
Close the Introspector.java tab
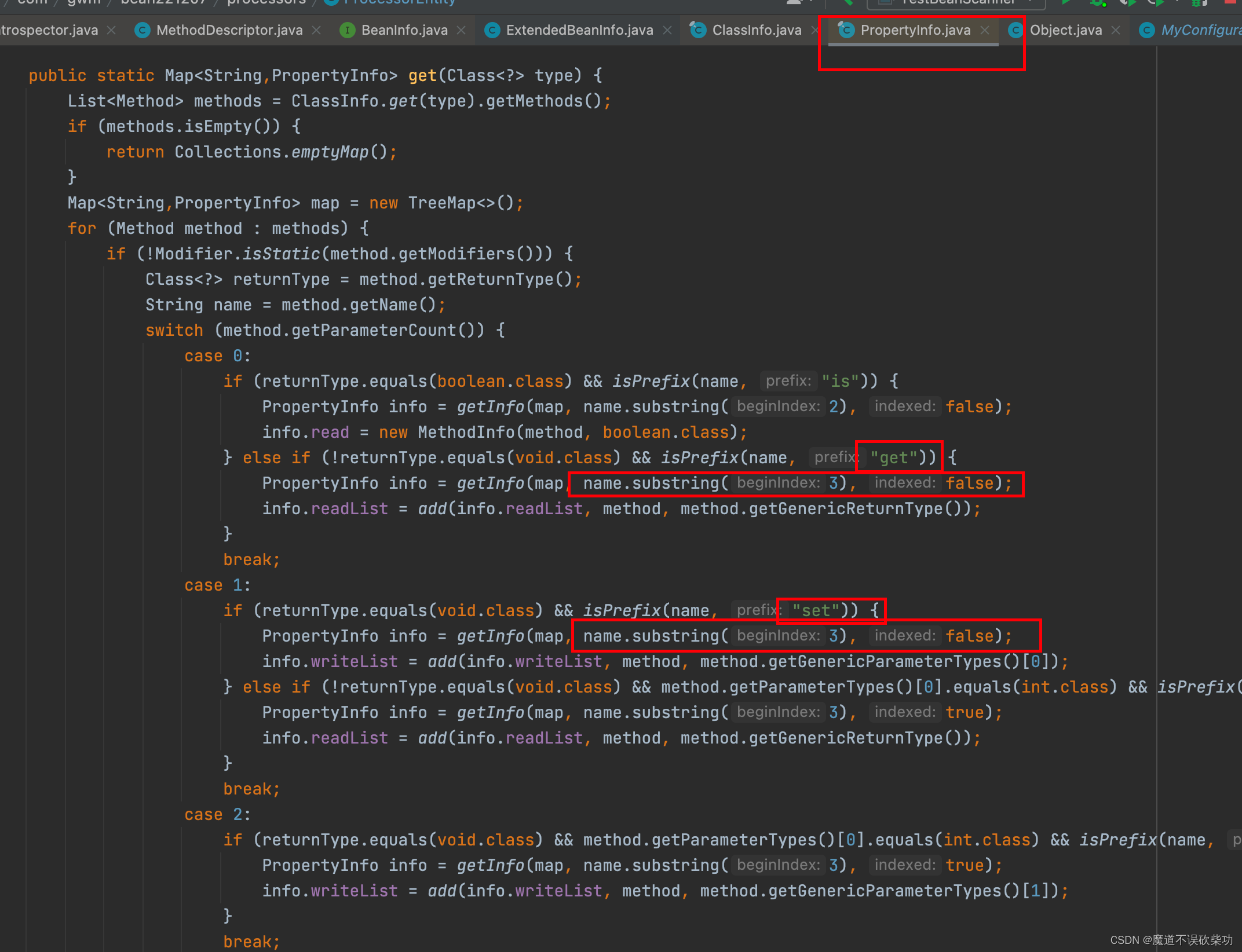[112, 30]
